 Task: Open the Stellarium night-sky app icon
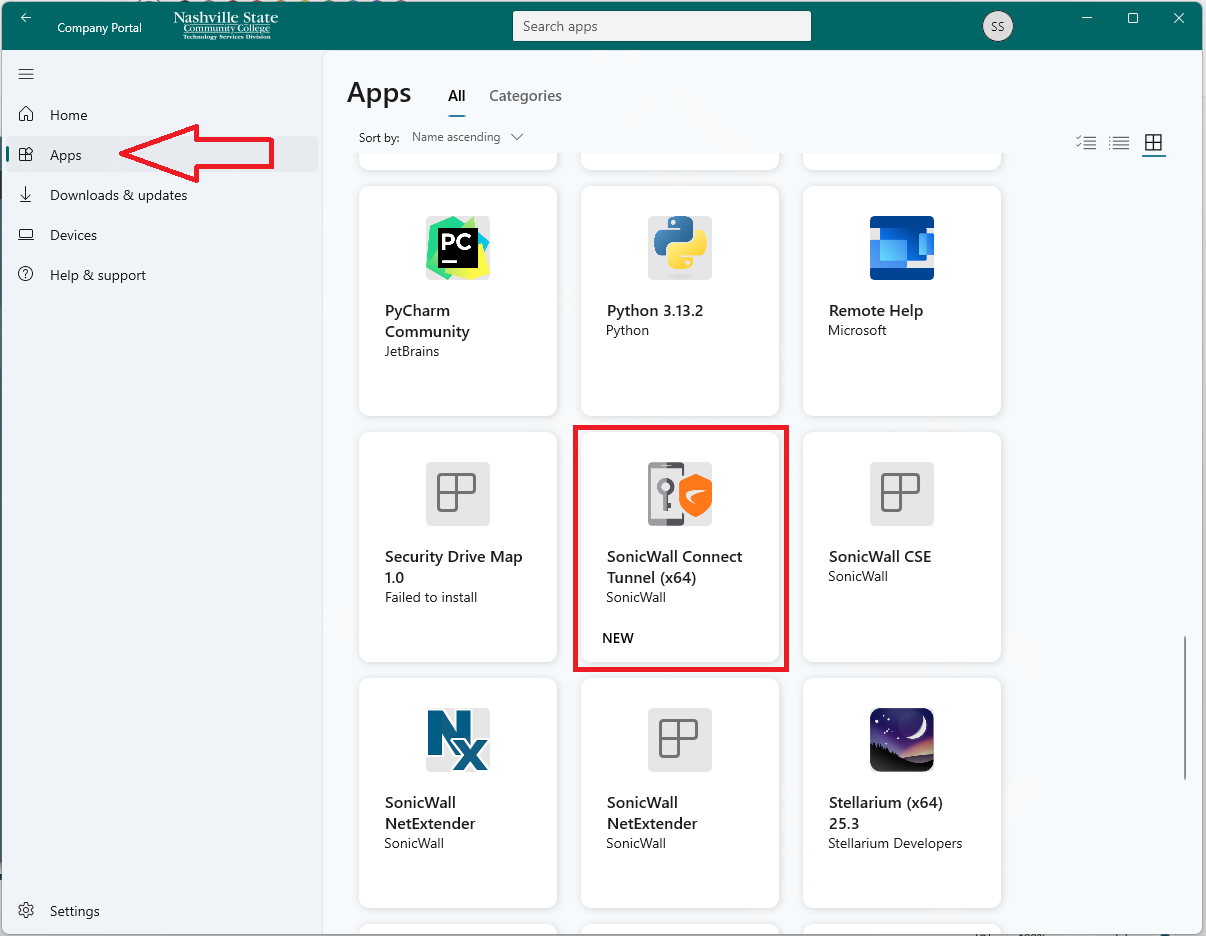click(901, 740)
